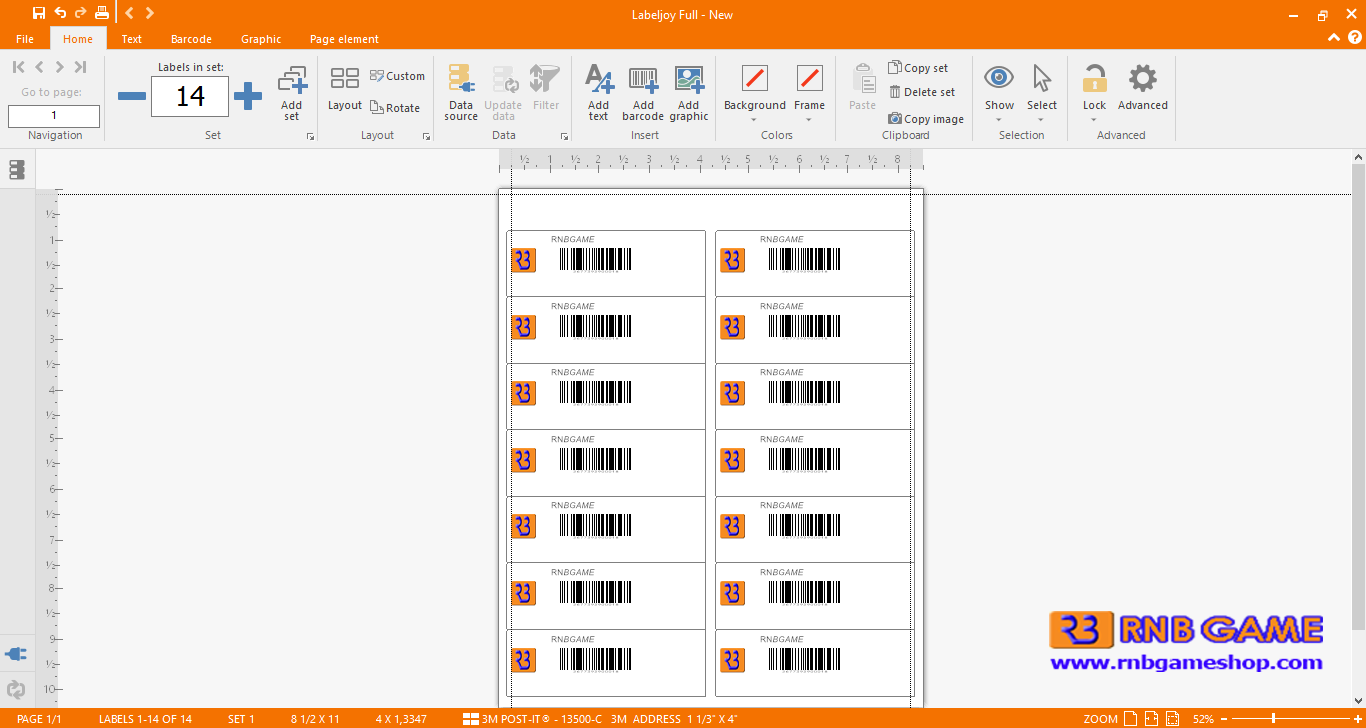Open the Layout chooser
The image size is (1366, 728).
(x=345, y=89)
